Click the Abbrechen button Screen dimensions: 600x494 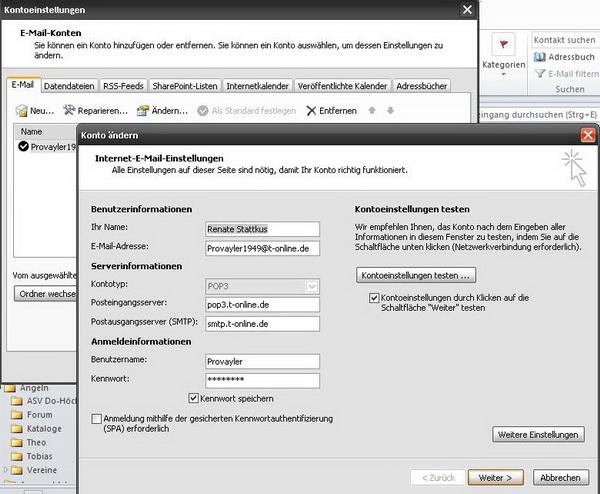coord(561,478)
